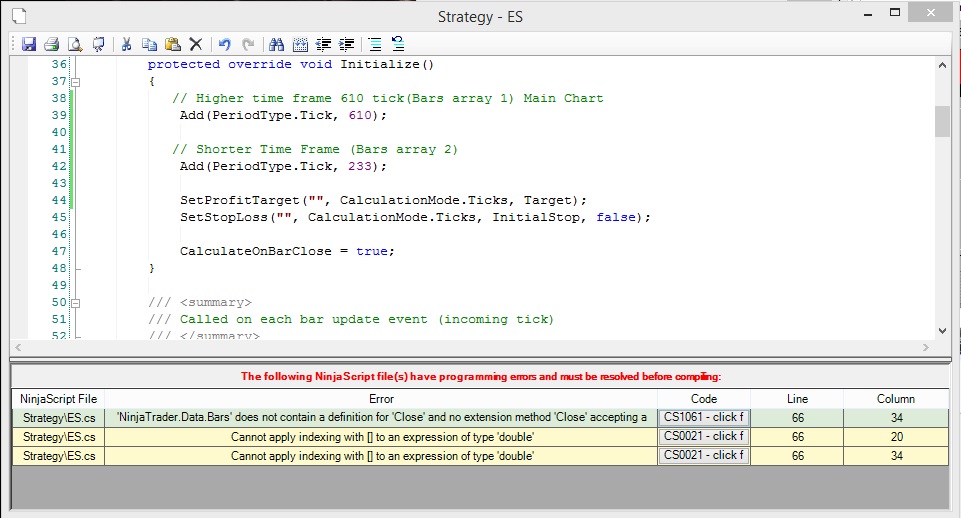961x518 pixels.
Task: Place cursor on 'Add(PeriodType.Tick, 610);' line
Action: pyautogui.click(x=283, y=115)
